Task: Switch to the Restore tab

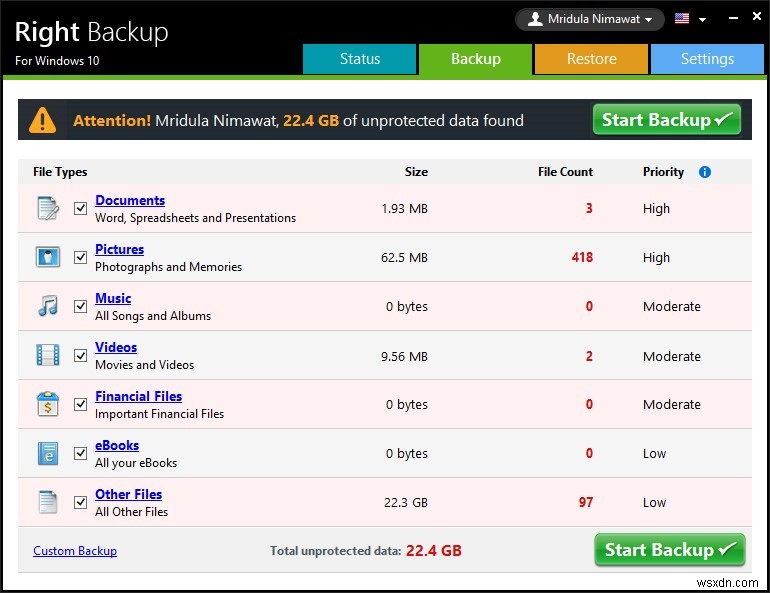Action: [x=591, y=59]
